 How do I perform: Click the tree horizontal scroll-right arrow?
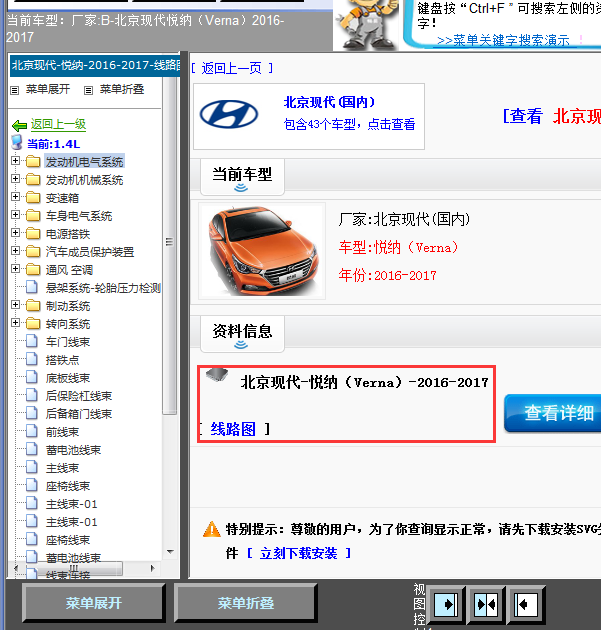(152, 568)
